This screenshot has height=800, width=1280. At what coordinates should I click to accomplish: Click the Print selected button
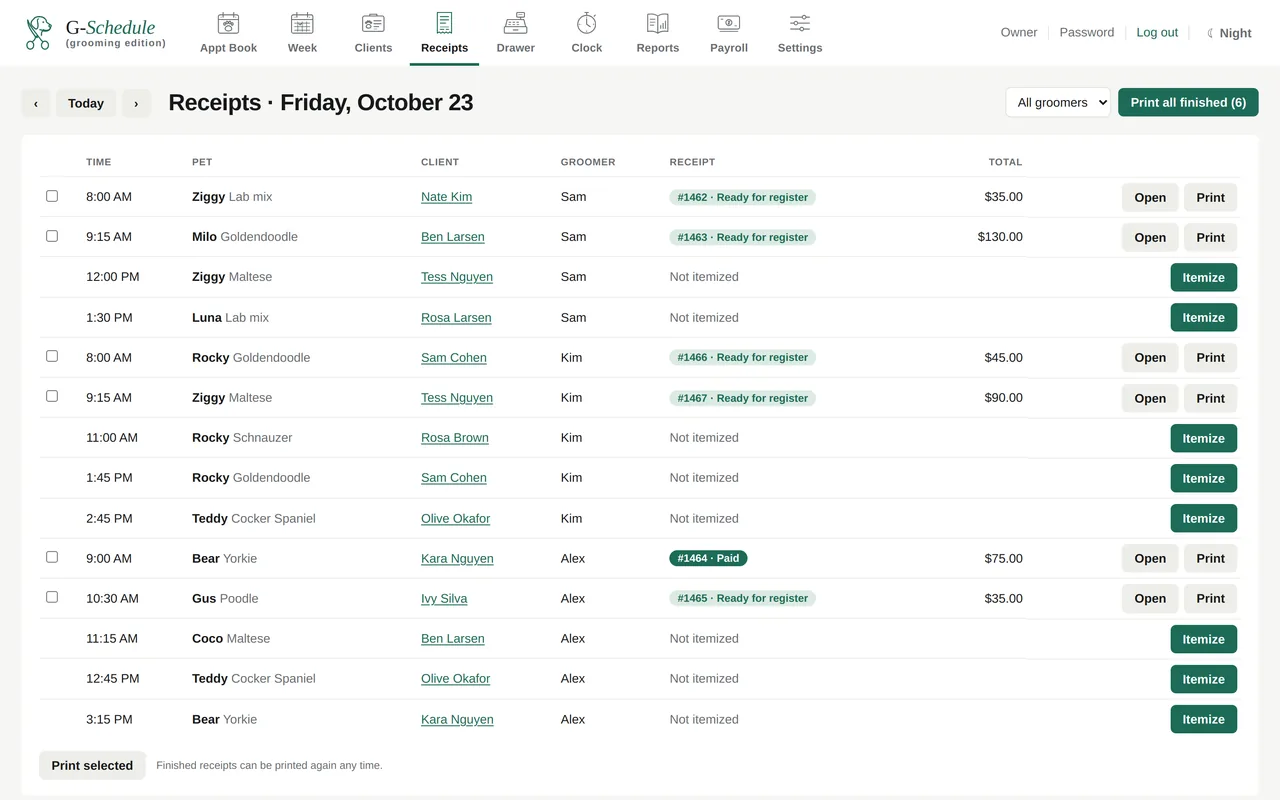[92, 765]
